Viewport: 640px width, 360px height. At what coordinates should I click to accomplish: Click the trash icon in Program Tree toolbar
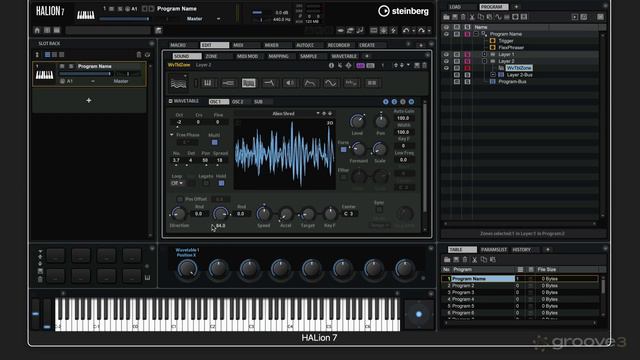point(463,17)
